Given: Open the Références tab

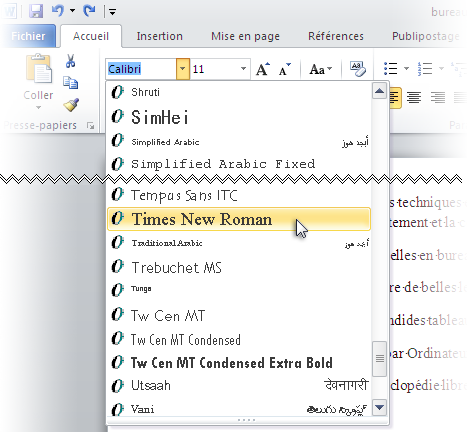Looking at the screenshot, I should tap(336, 36).
